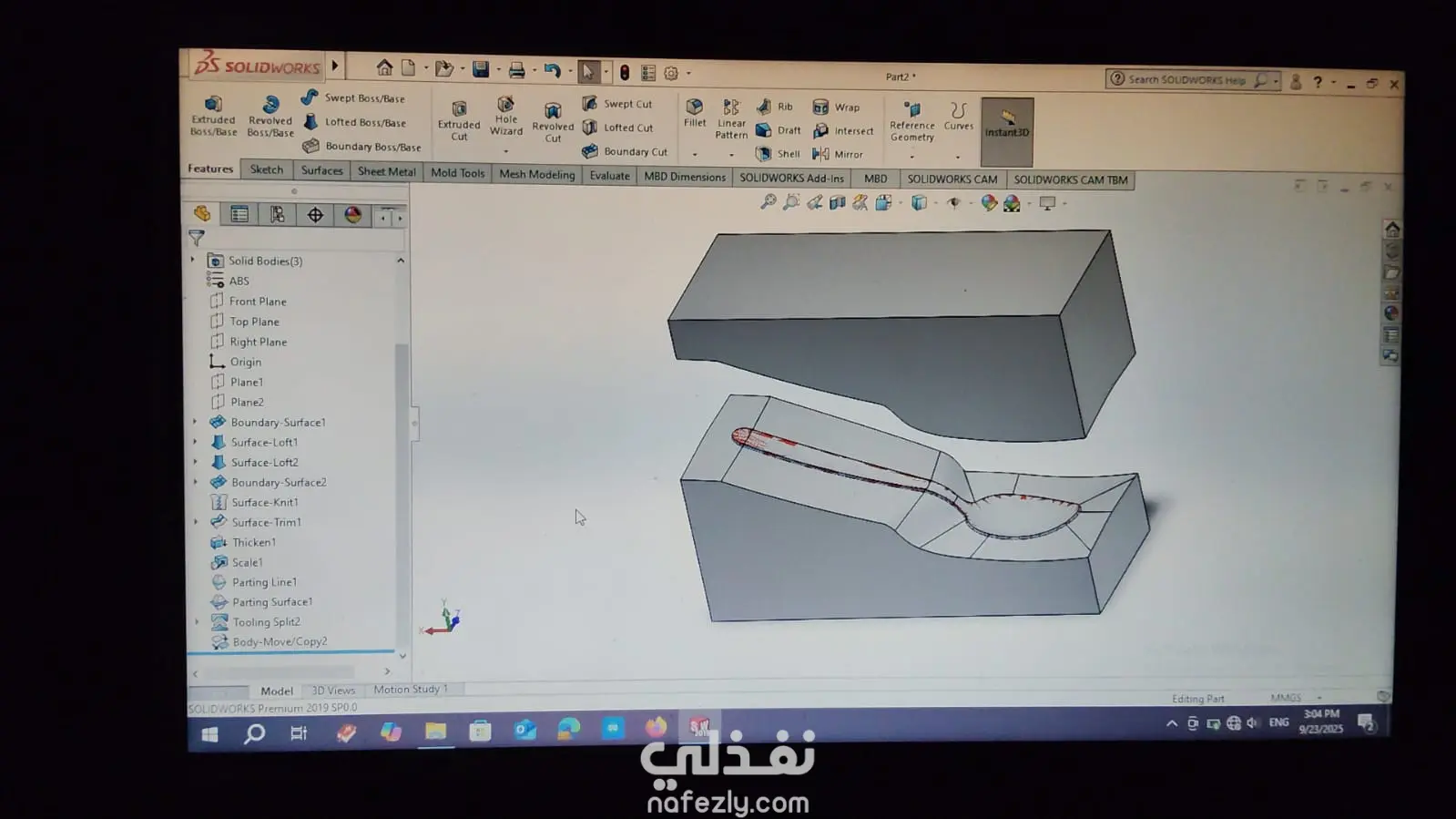Open the ConfigurationManager tab
Screen dimensions: 1456x819
click(277, 214)
